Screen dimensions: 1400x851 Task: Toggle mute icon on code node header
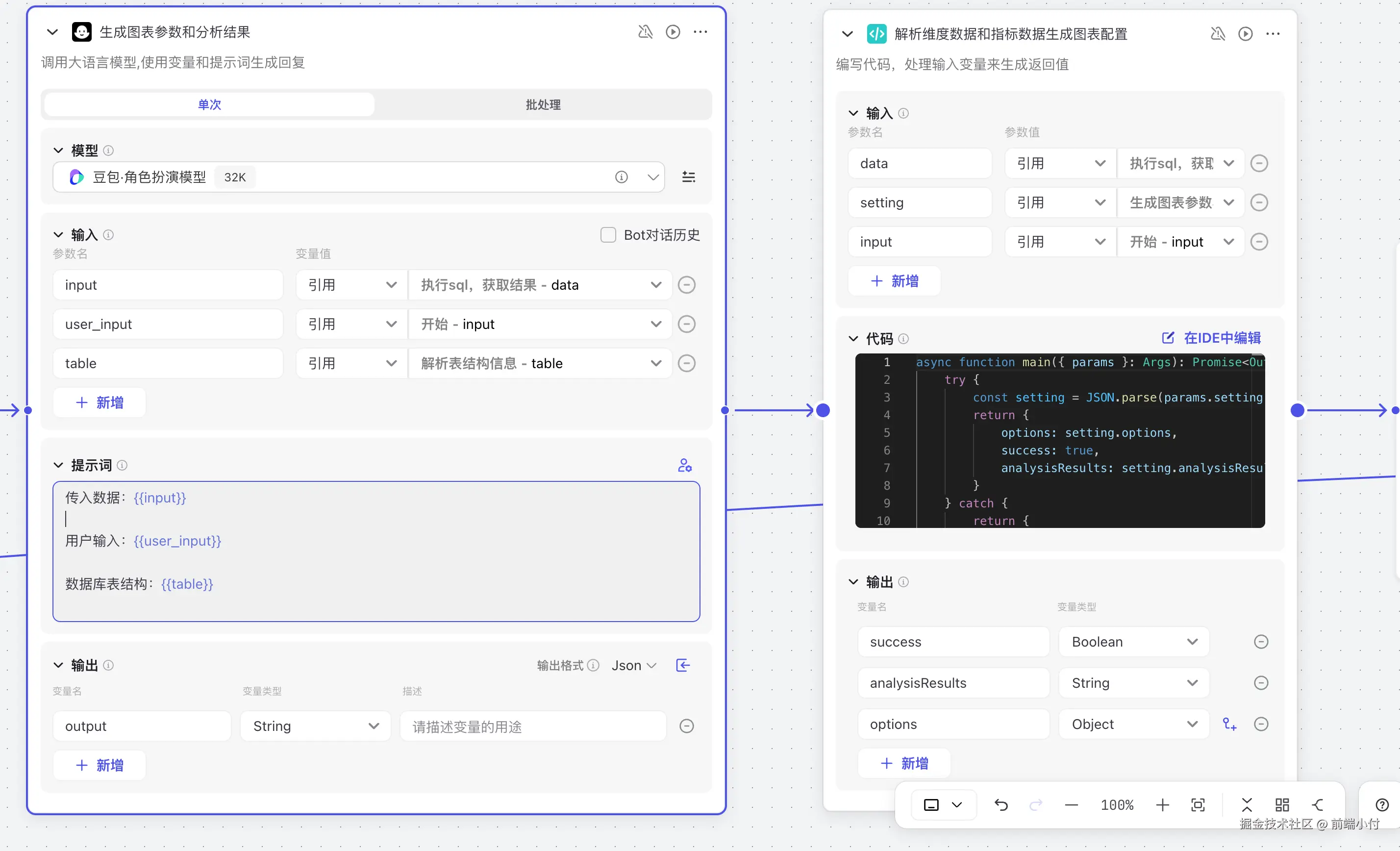(x=1217, y=34)
